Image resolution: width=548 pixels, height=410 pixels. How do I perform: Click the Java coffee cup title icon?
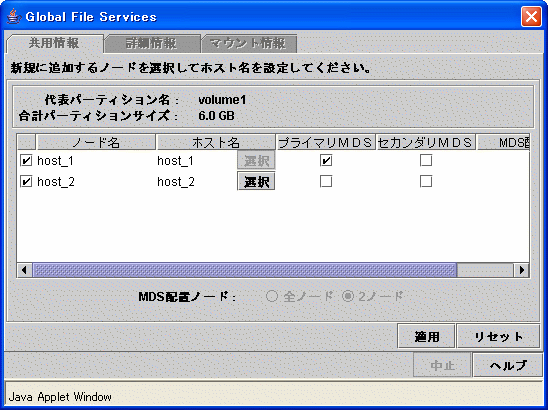pos(14,16)
